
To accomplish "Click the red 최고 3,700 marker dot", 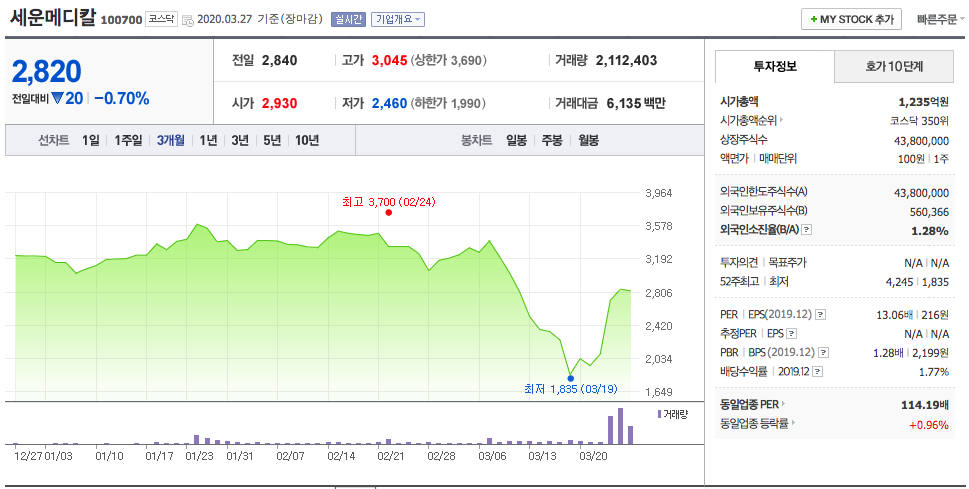I will [x=389, y=213].
